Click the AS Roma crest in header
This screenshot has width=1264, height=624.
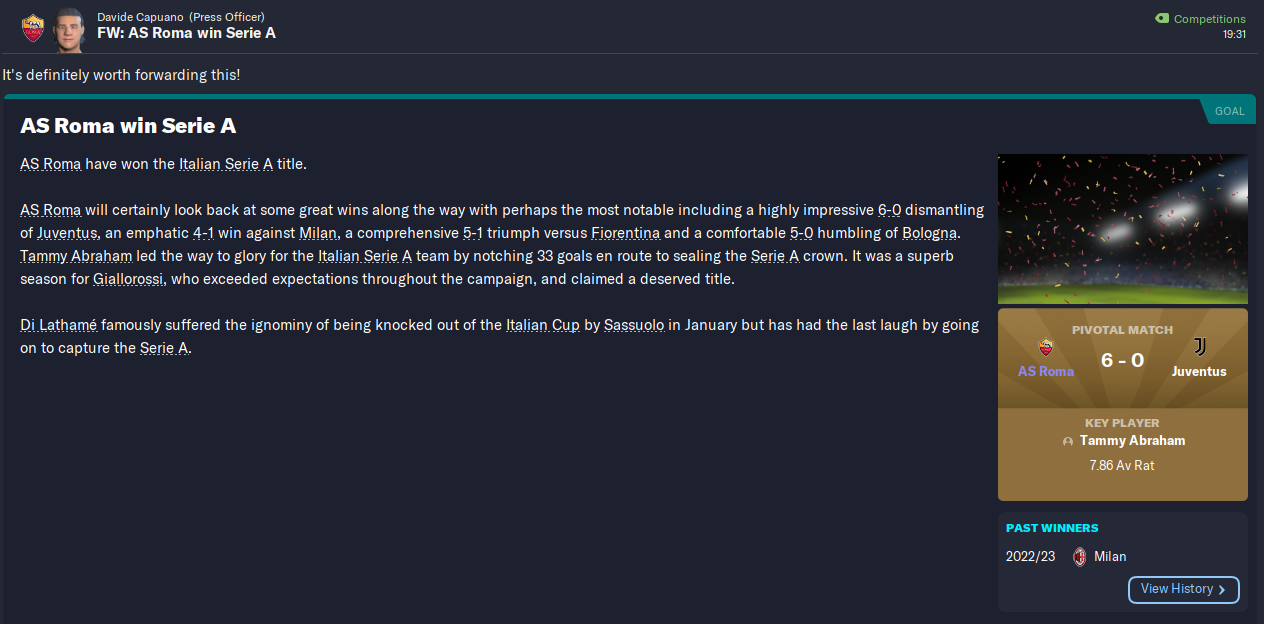point(33,27)
